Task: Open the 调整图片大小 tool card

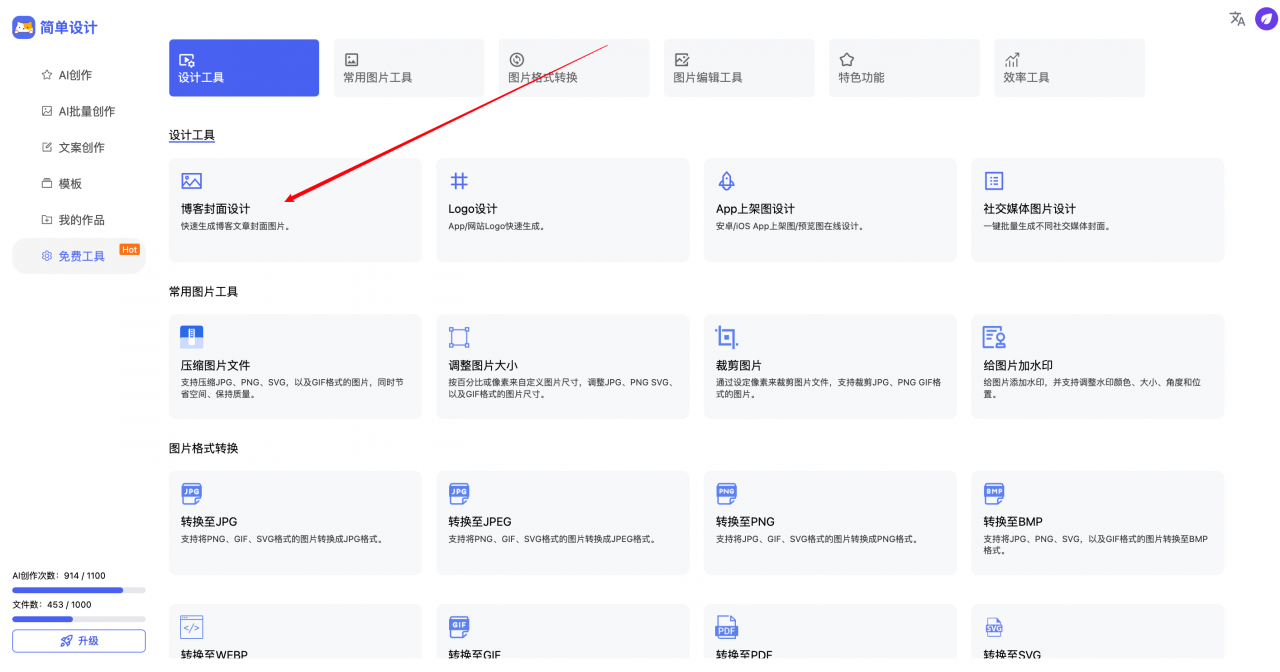Action: (562, 366)
